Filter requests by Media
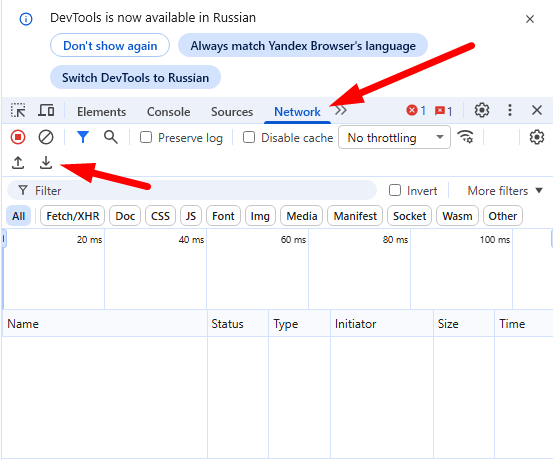The image size is (553, 460). tap(302, 216)
